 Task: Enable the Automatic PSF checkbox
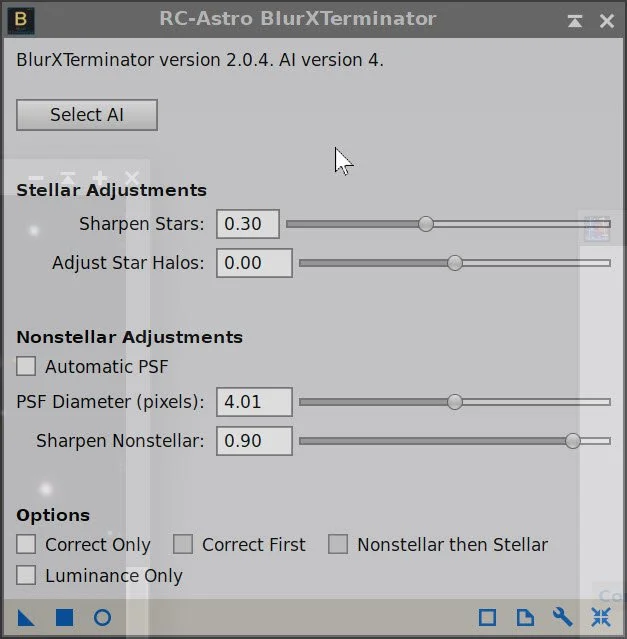click(x=26, y=366)
